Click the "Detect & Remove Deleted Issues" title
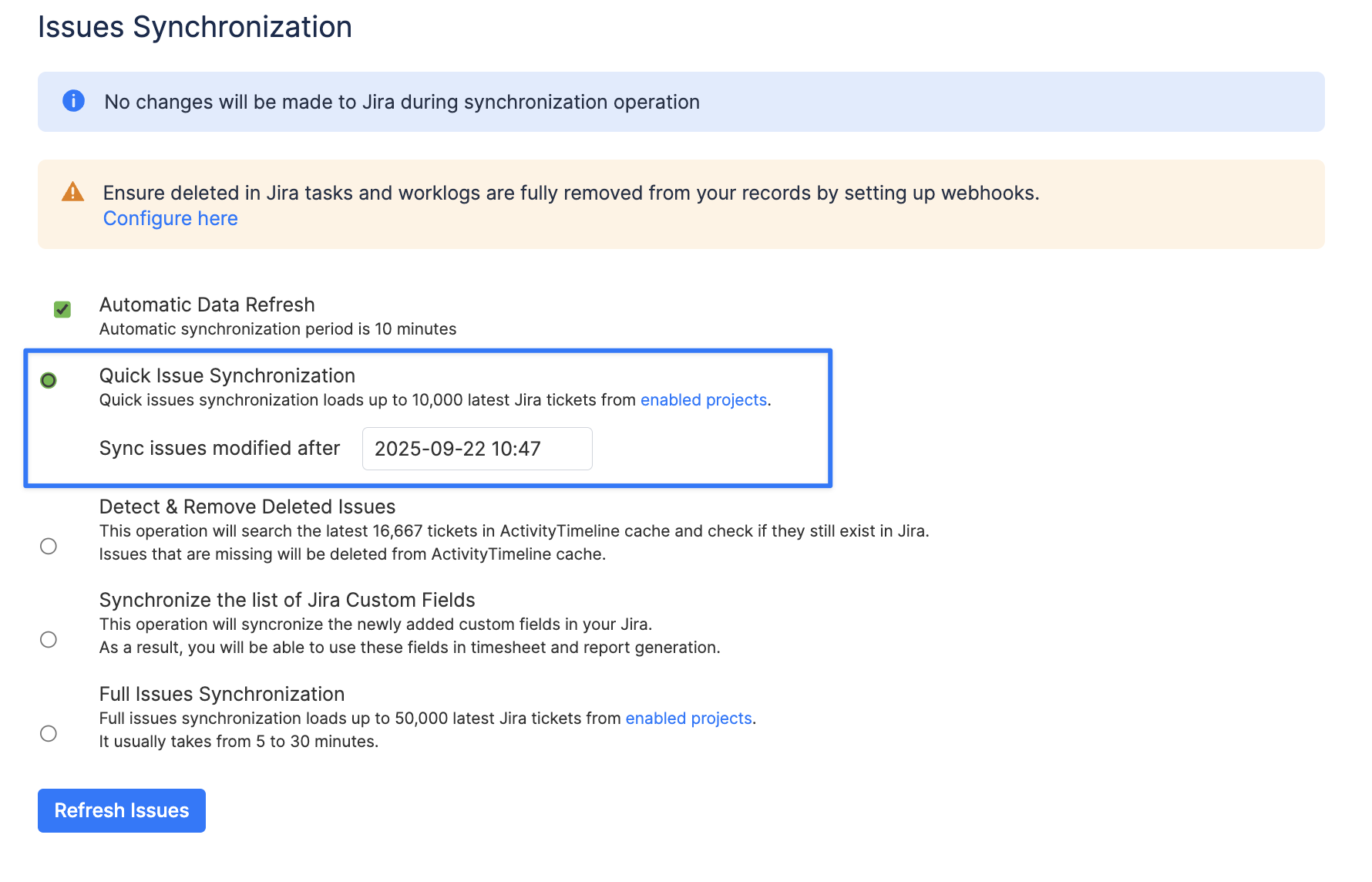This screenshot has height=882, width=1372. coord(247,507)
